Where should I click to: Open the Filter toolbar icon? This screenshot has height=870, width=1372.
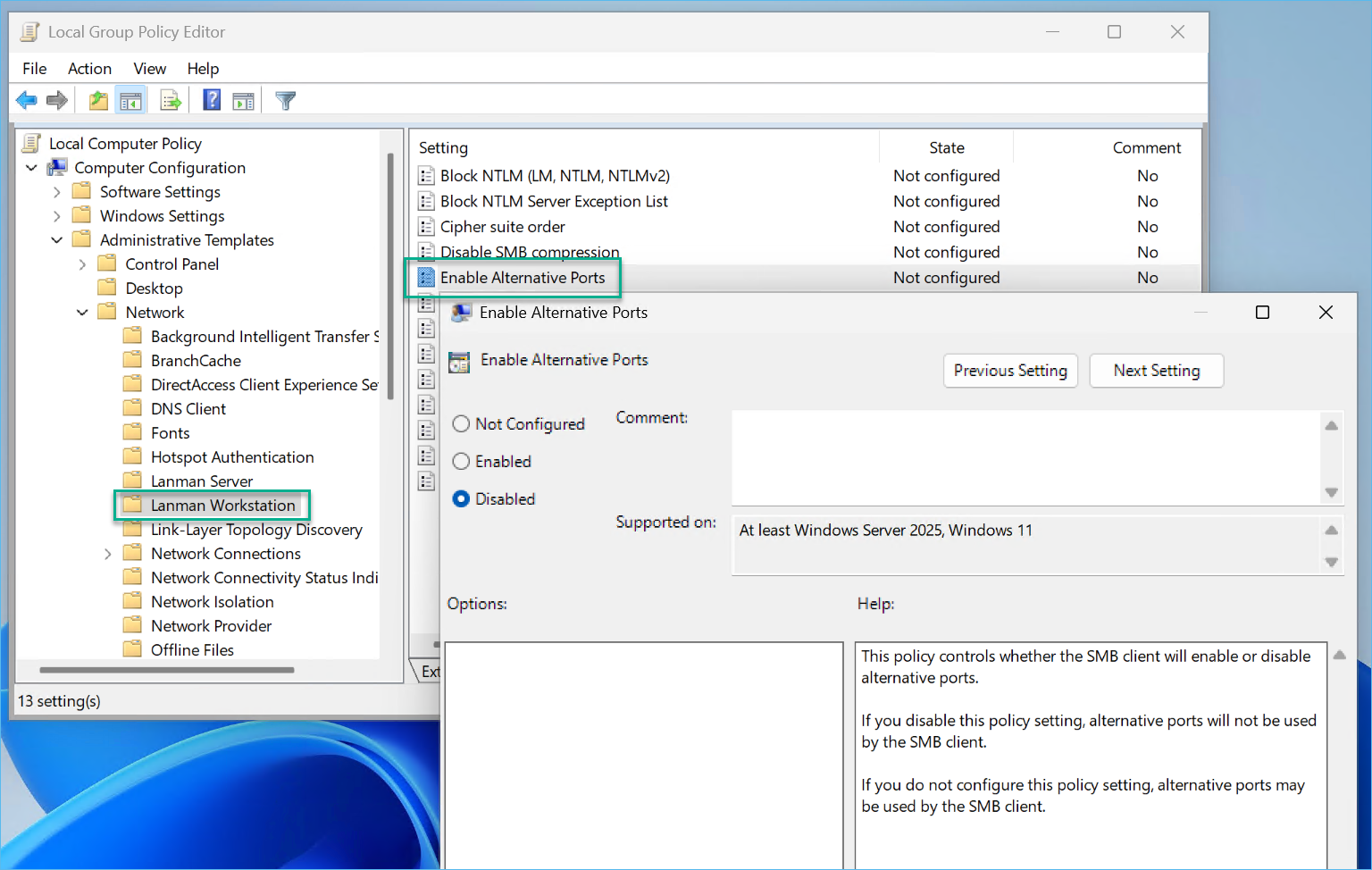pyautogui.click(x=284, y=99)
